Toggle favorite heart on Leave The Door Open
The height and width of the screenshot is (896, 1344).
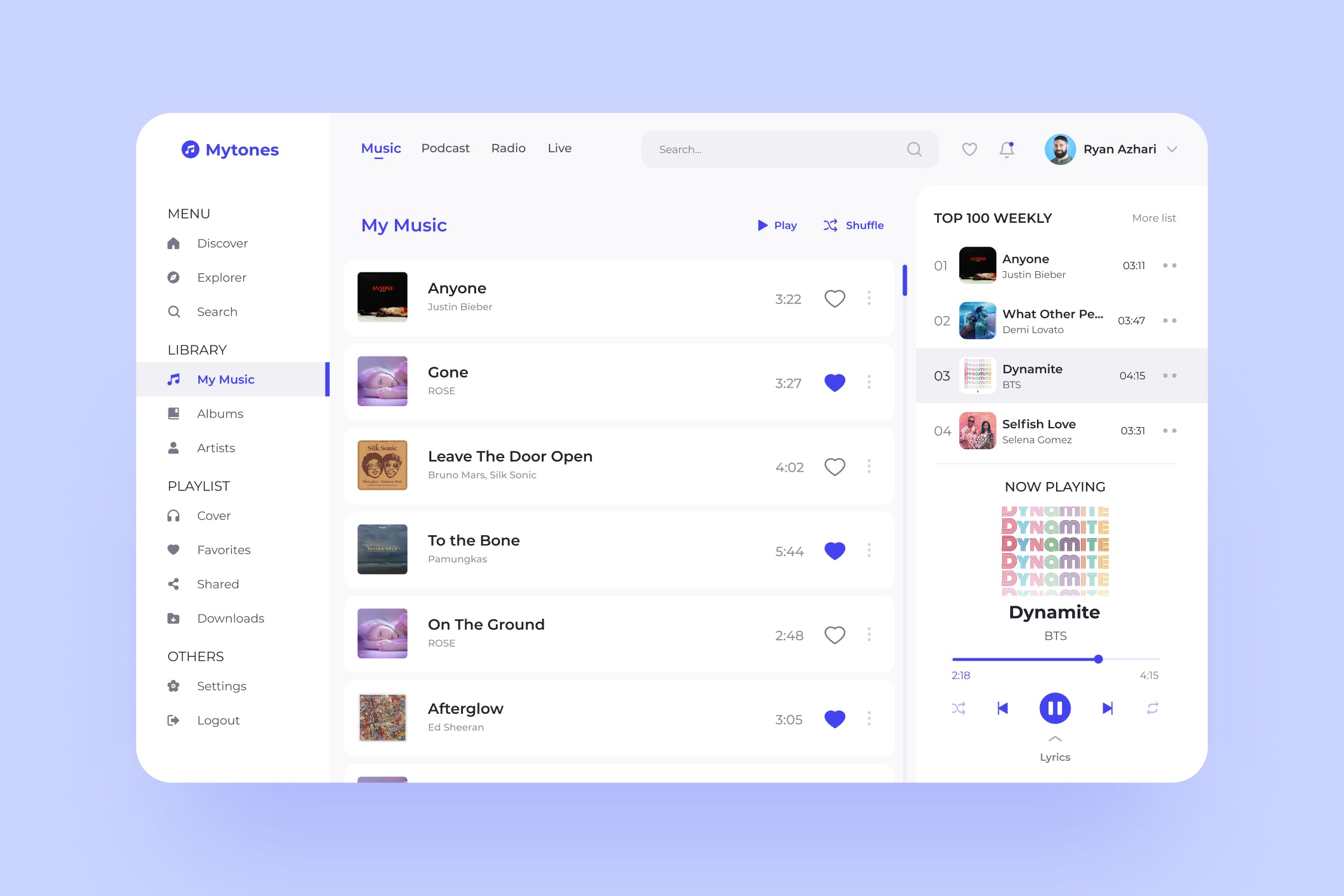pos(835,465)
